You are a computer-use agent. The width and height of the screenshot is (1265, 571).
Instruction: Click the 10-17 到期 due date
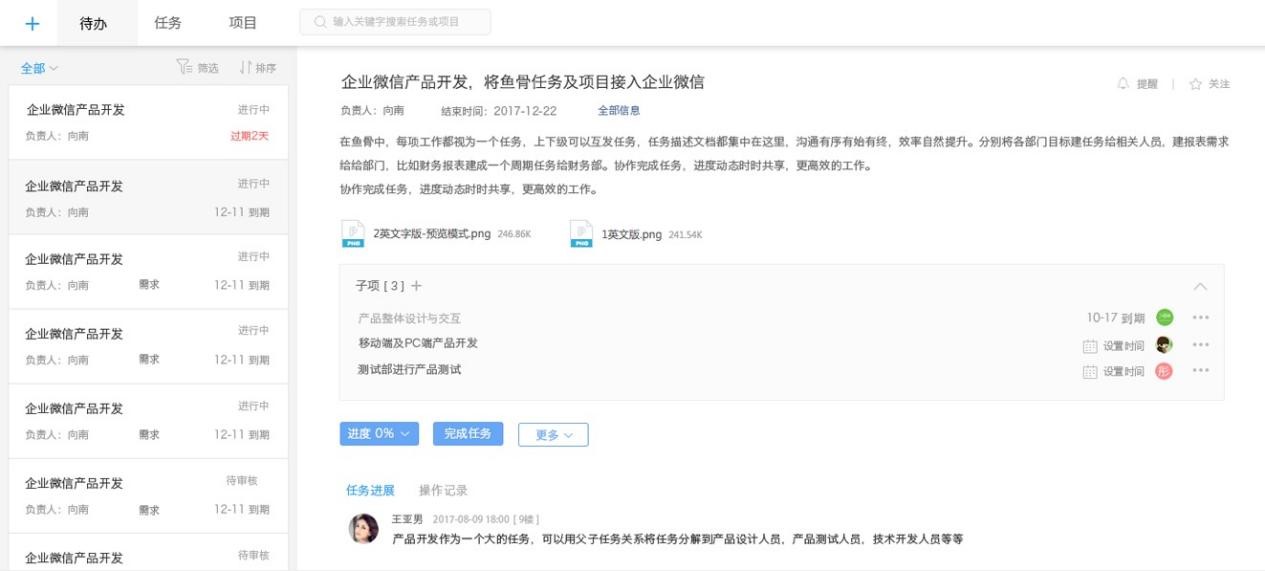pos(1116,318)
